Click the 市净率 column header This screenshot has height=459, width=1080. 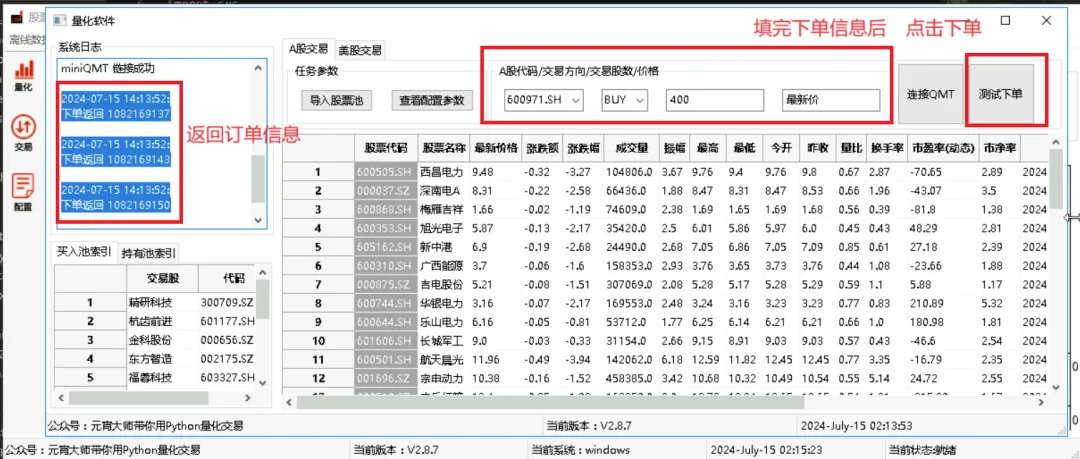click(998, 147)
